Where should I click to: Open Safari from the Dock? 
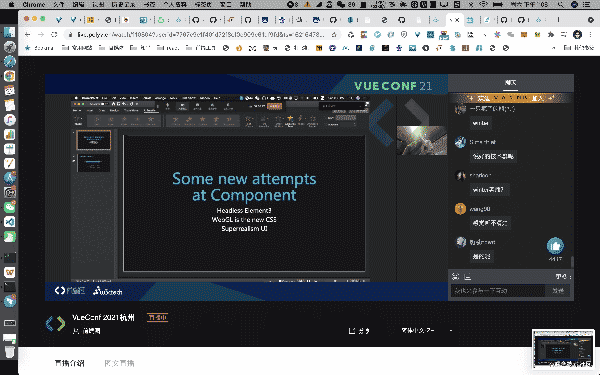(10, 61)
